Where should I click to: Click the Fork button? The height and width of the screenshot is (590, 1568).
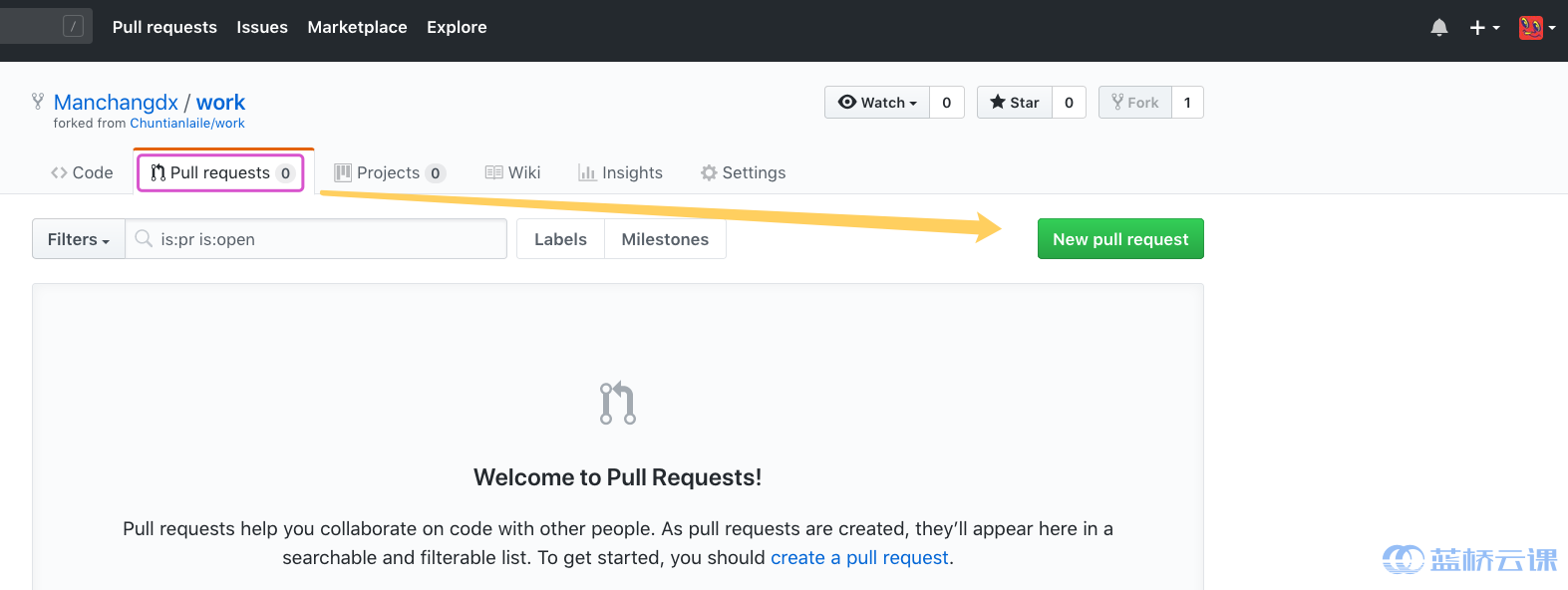point(1135,103)
